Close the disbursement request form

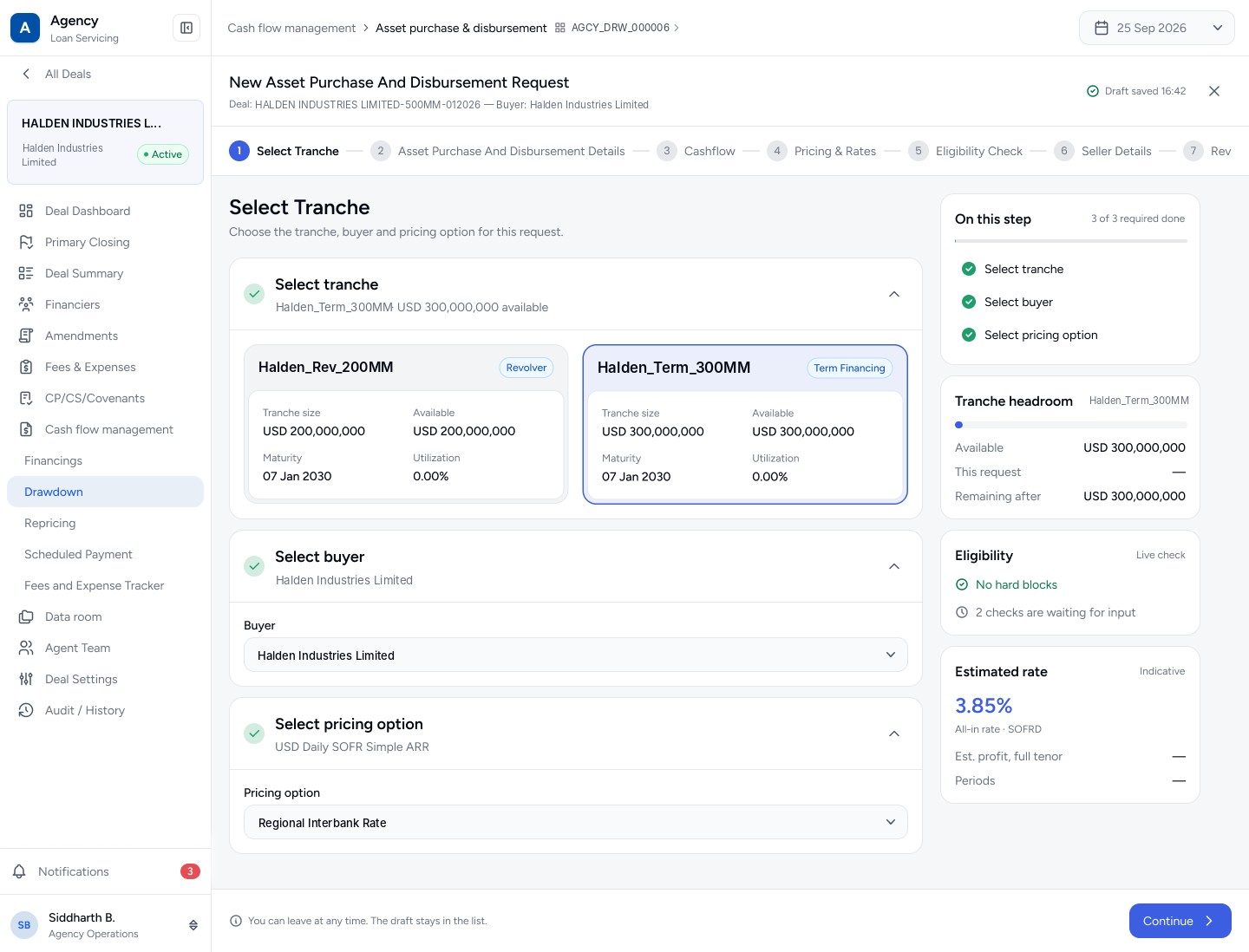pyautogui.click(x=1214, y=91)
